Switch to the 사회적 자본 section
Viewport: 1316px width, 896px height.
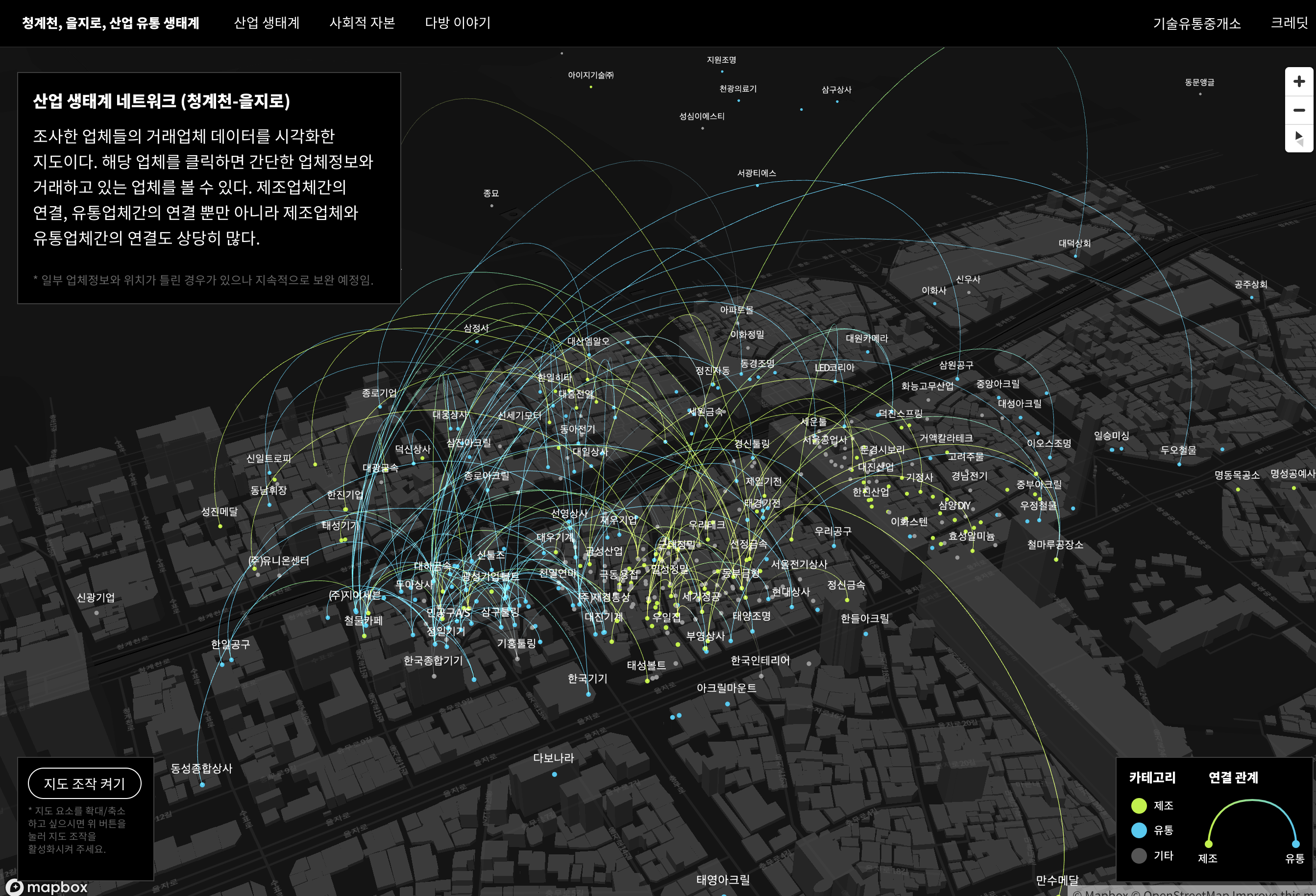[x=363, y=23]
